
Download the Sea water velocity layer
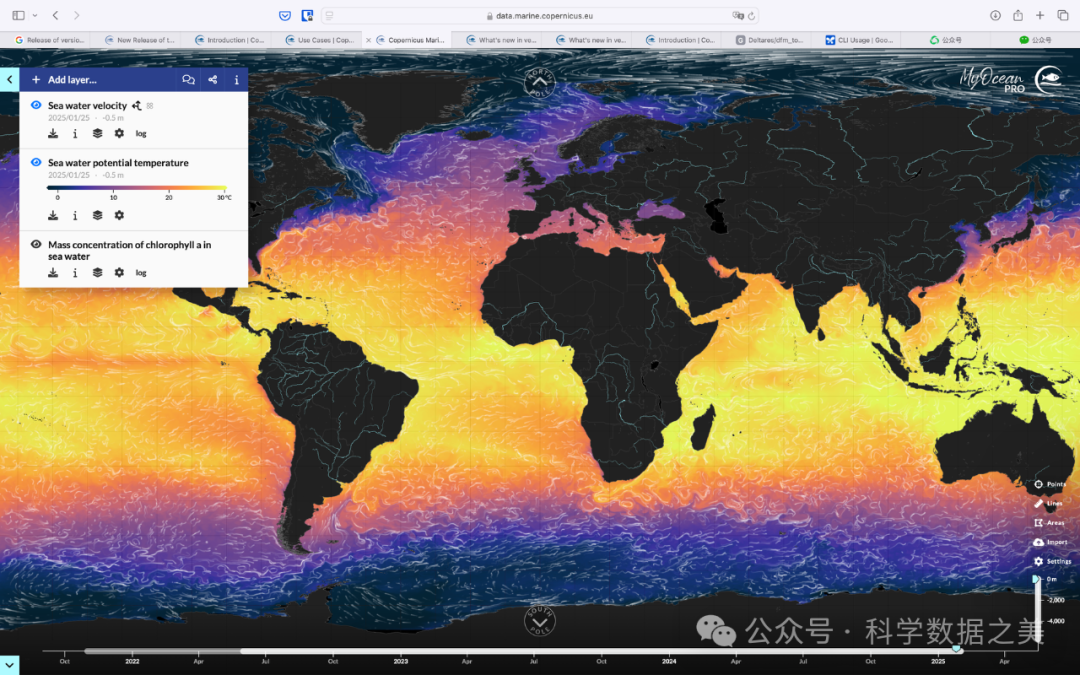[53, 133]
